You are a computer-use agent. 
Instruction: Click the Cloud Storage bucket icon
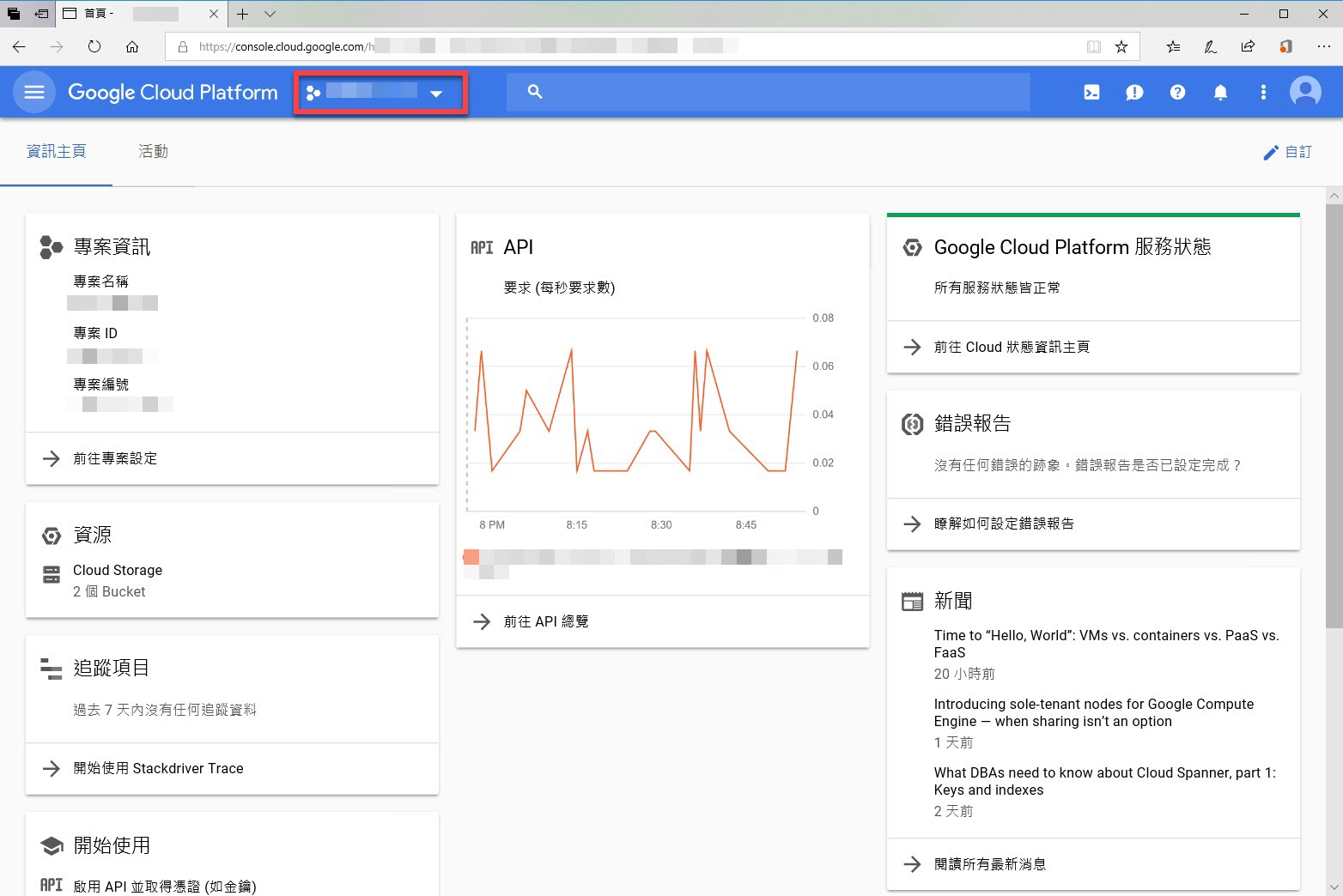pos(52,574)
